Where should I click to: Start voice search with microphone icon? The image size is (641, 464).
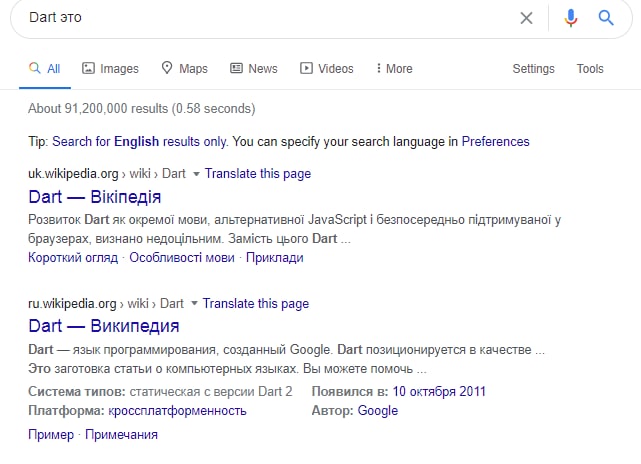tap(571, 18)
